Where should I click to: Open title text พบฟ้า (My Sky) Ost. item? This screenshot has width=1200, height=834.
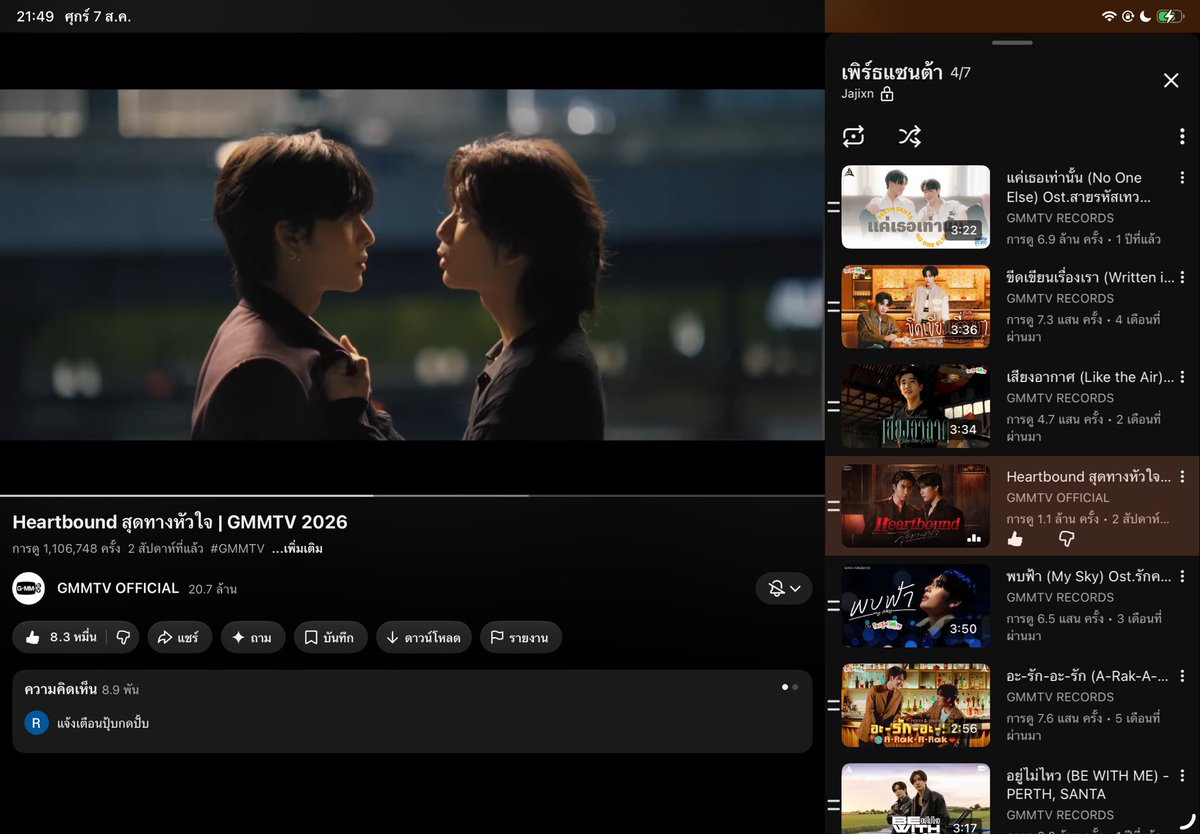point(1088,577)
